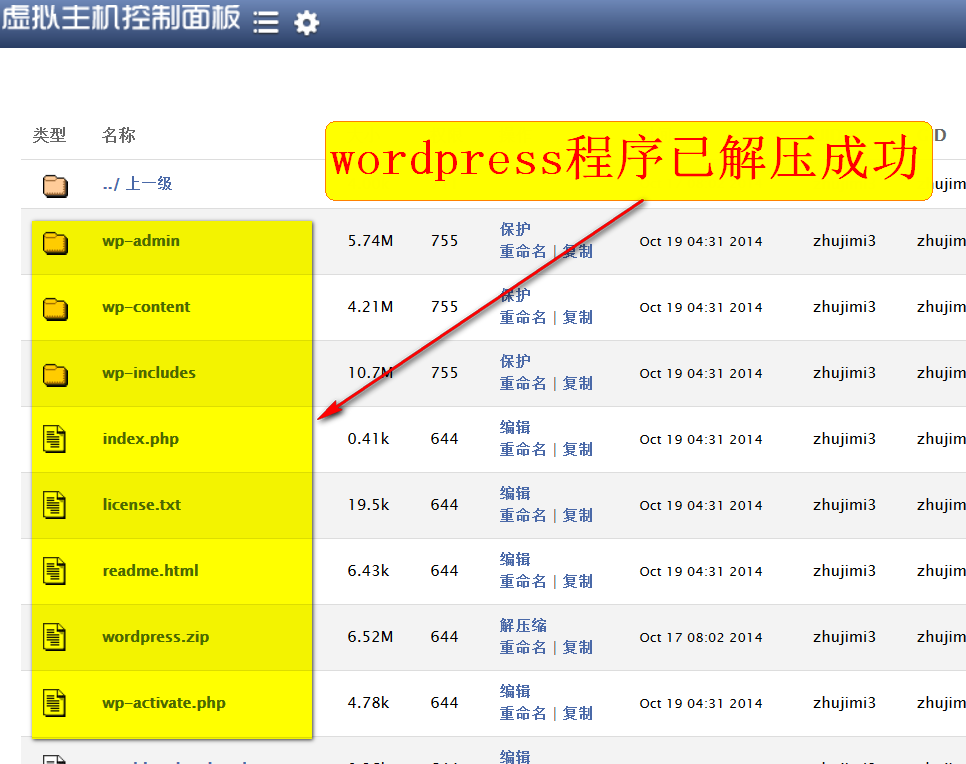Click 保护 for wp-includes folder
The image size is (966, 764).
coord(515,361)
